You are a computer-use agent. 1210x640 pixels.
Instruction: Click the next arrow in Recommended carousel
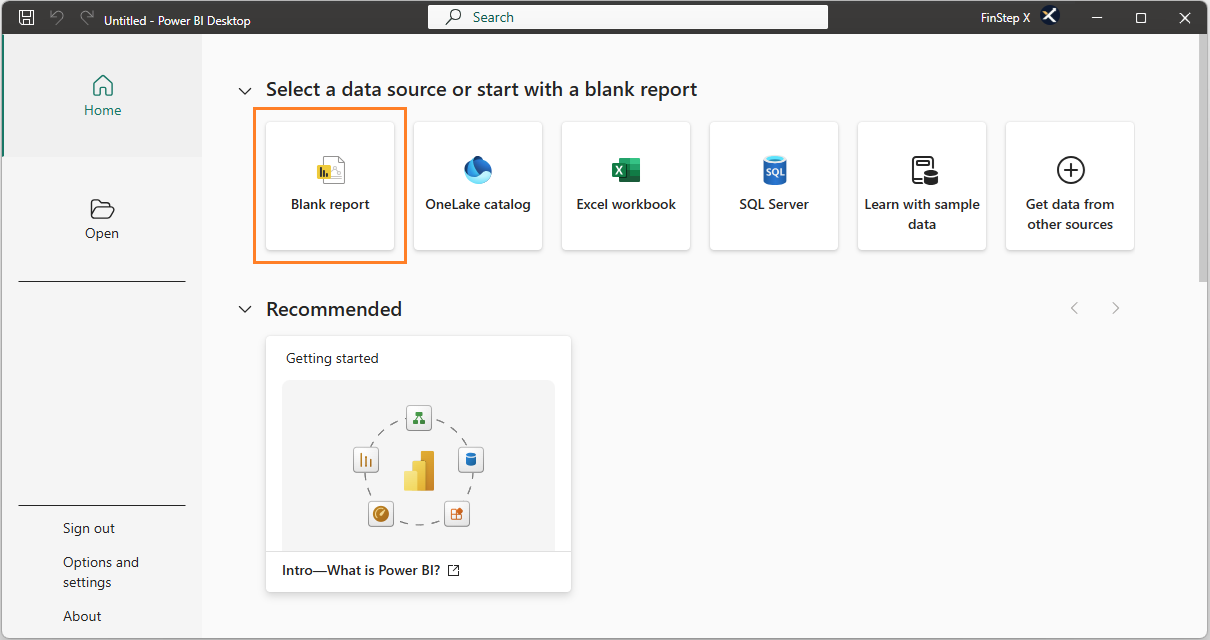(x=1116, y=308)
